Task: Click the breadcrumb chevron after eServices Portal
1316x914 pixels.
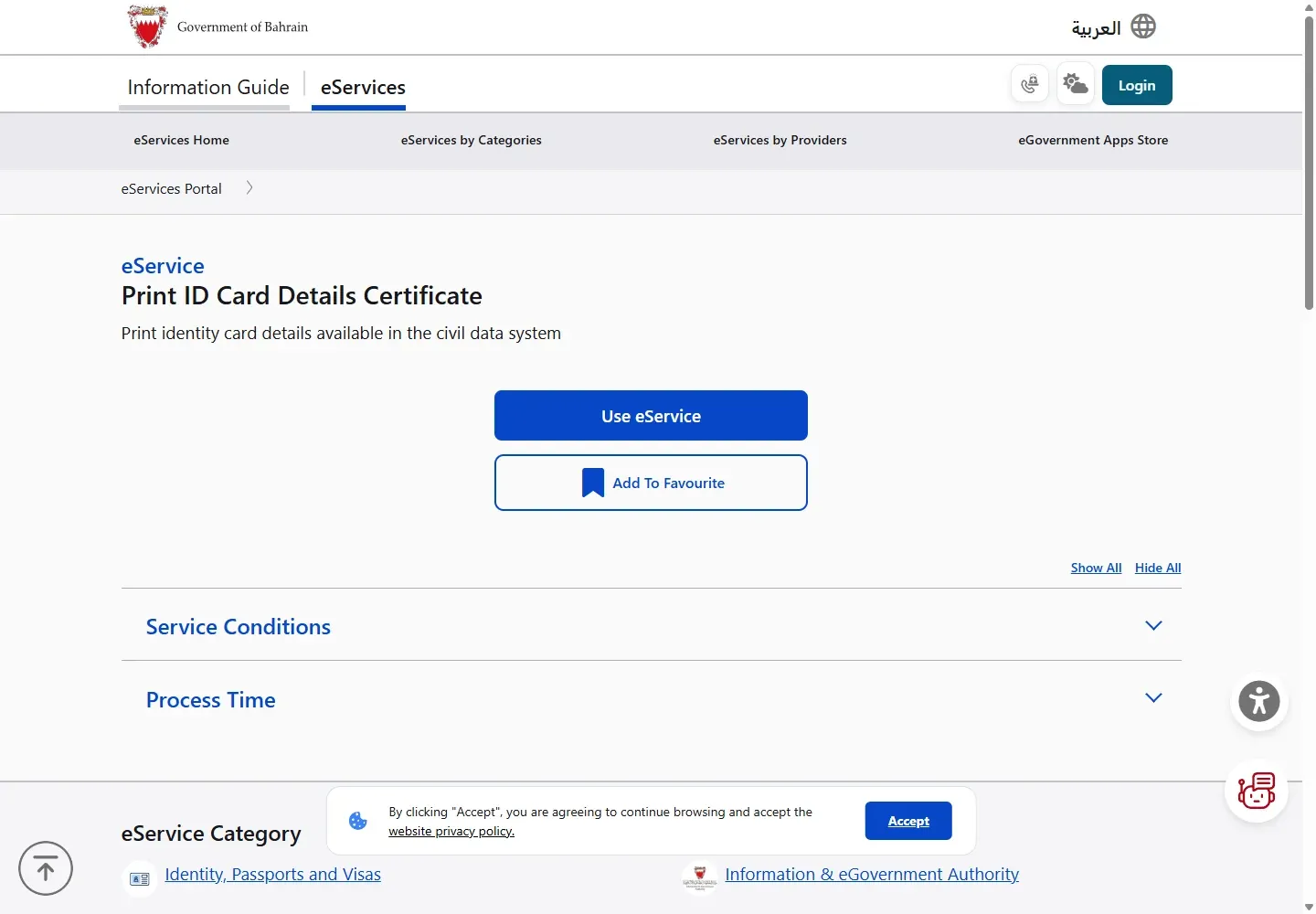Action: (249, 188)
